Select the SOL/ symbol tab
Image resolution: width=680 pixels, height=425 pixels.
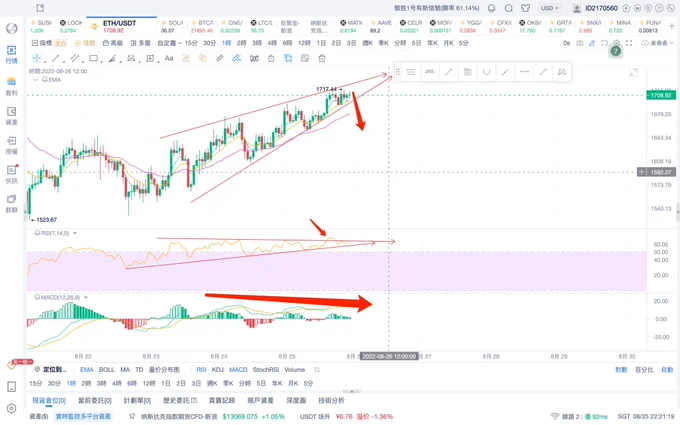pyautogui.click(x=171, y=26)
